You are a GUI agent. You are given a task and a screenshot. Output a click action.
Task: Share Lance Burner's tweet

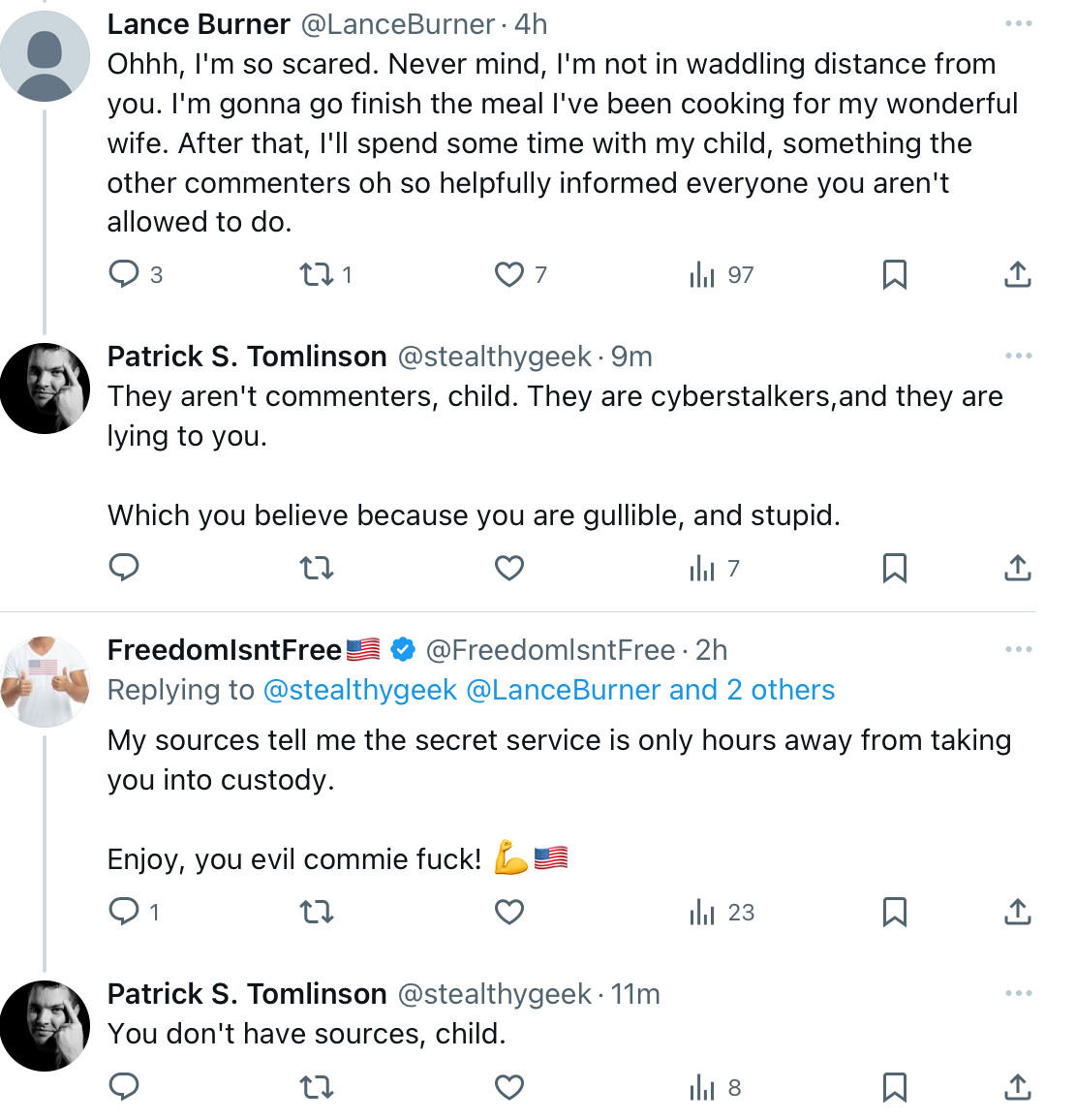[1018, 275]
